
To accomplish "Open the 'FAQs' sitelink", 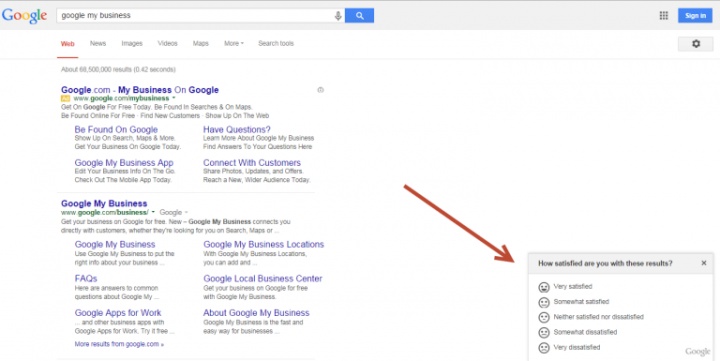I will (x=86, y=278).
